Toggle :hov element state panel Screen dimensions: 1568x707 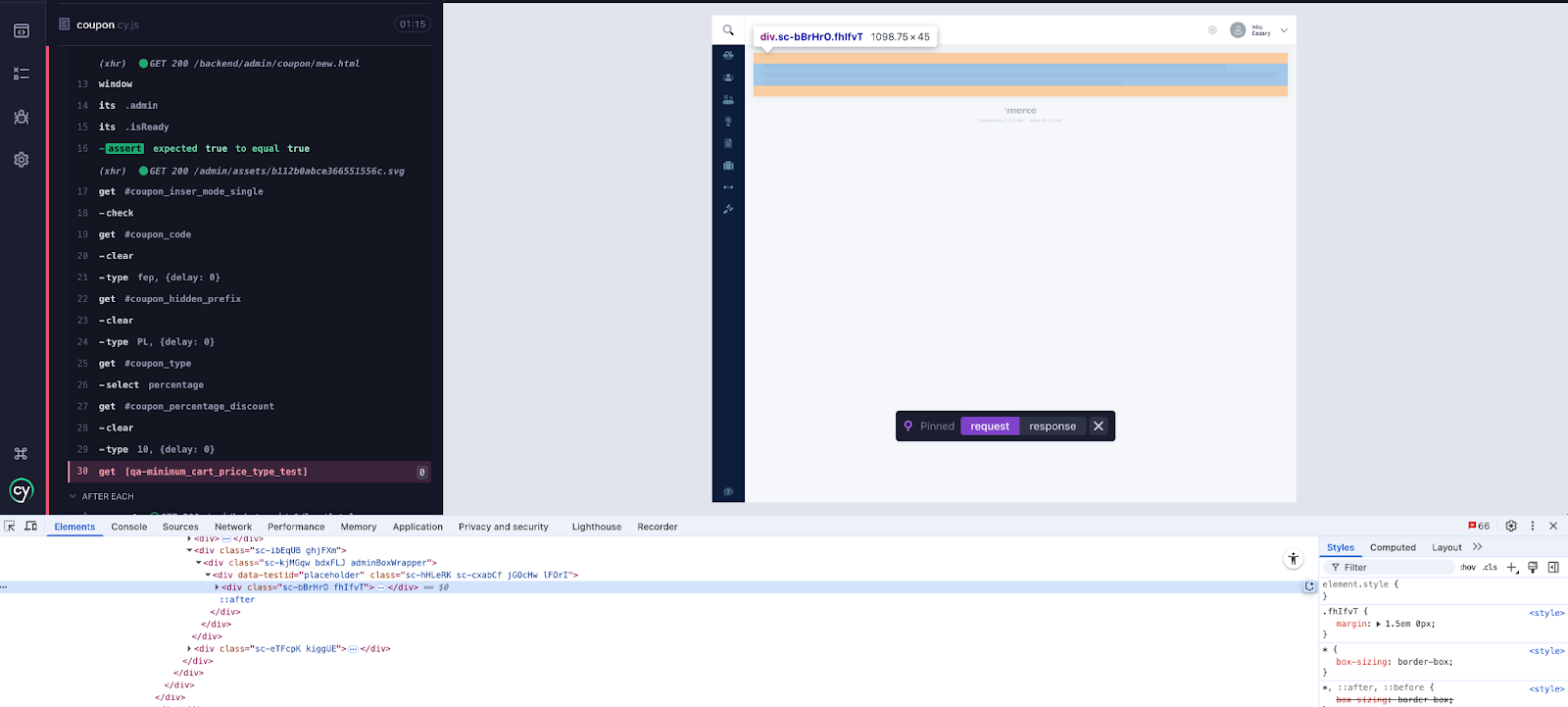pyautogui.click(x=1468, y=568)
